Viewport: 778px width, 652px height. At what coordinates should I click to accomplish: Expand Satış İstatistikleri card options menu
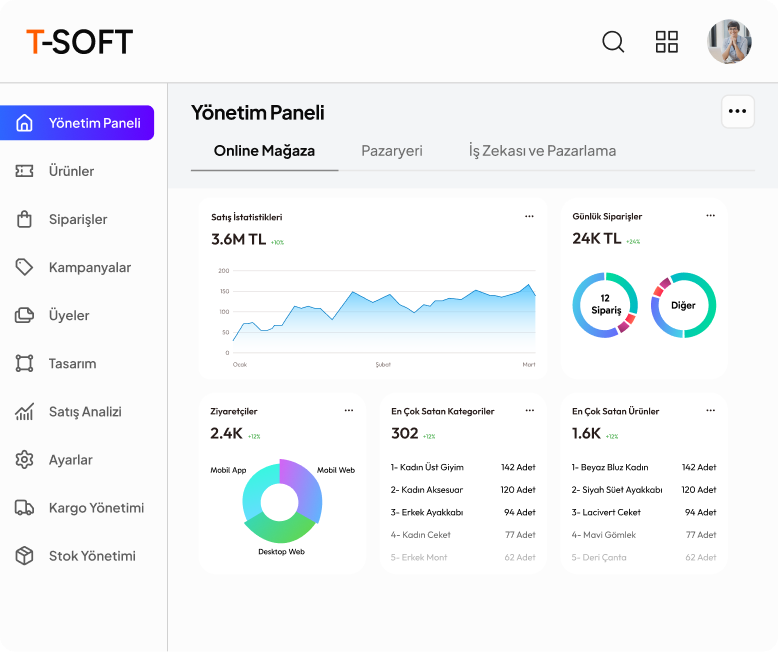coord(529,216)
